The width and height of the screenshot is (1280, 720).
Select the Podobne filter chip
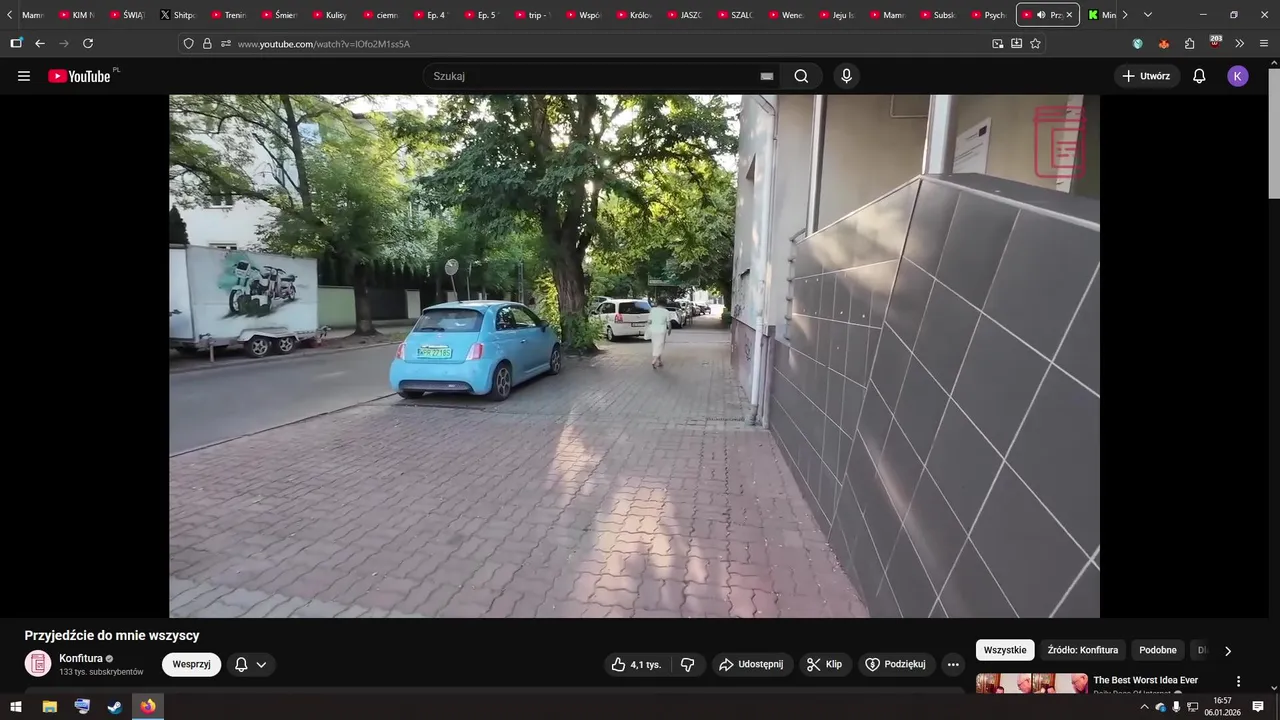[x=1158, y=650]
